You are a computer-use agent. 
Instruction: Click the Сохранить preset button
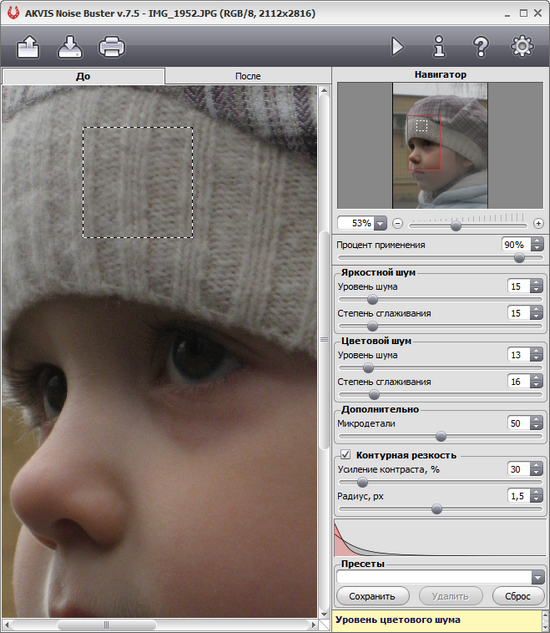372,596
